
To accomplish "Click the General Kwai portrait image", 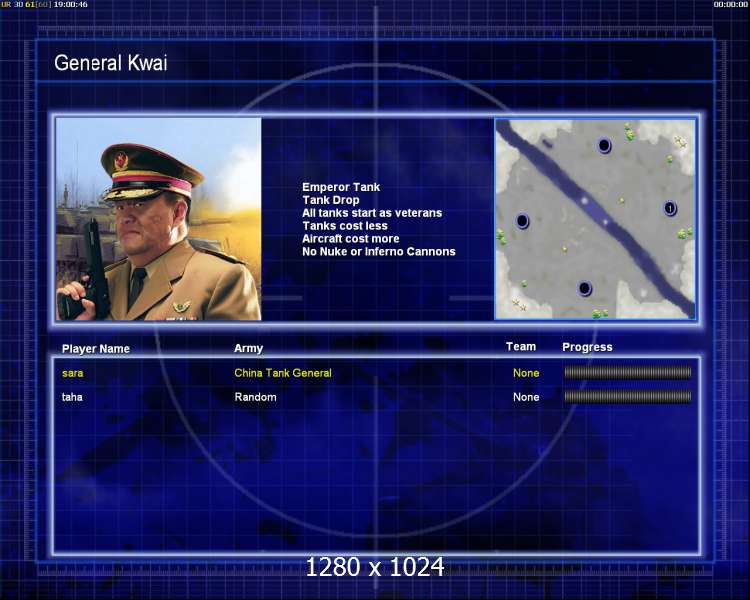I will (159, 219).
